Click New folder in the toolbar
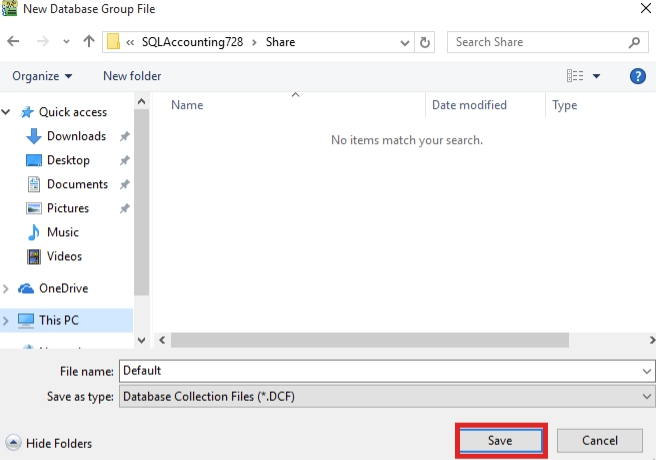This screenshot has width=656, height=460. [132, 76]
